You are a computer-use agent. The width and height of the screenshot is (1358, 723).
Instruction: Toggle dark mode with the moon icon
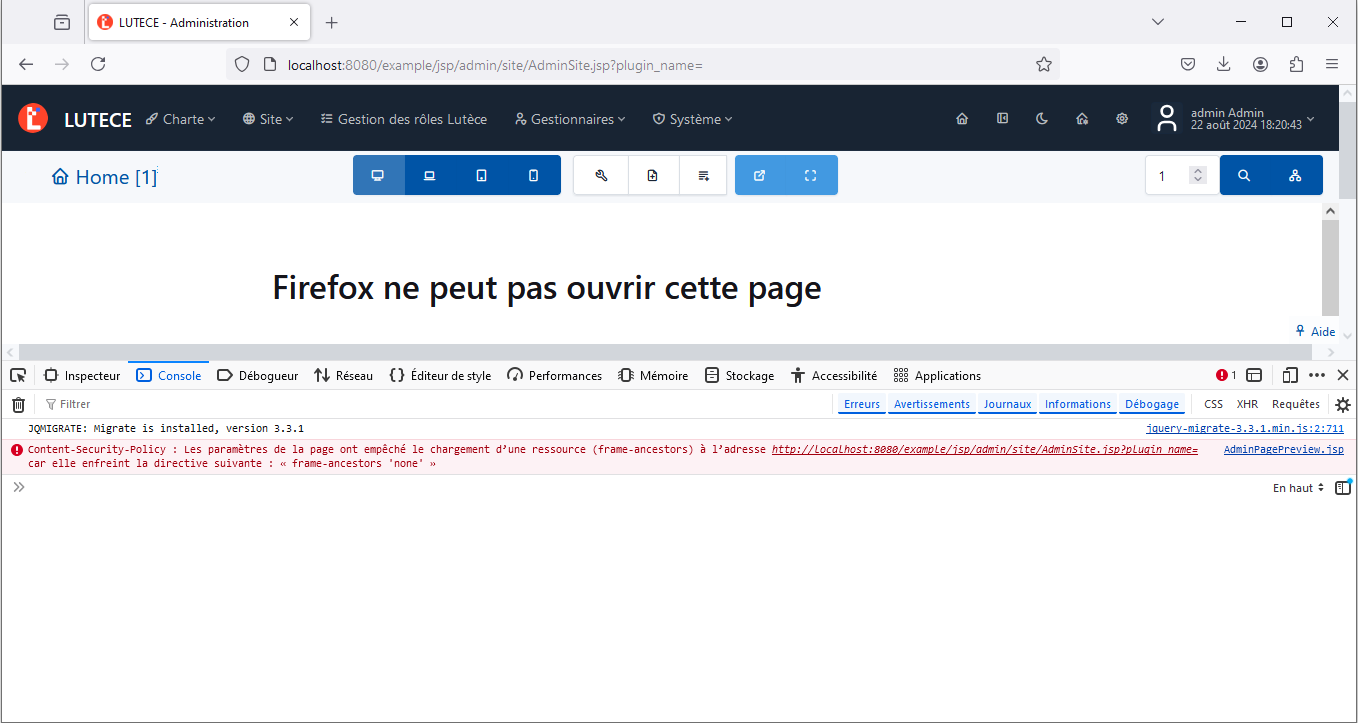[x=1042, y=118]
